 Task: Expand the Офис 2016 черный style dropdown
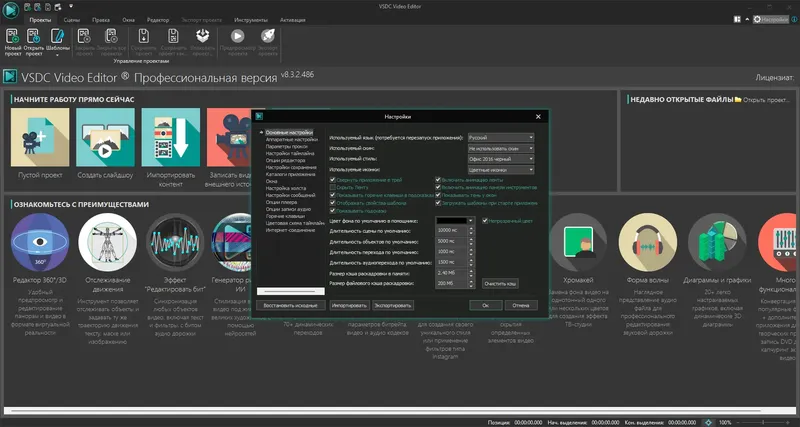click(x=501, y=159)
